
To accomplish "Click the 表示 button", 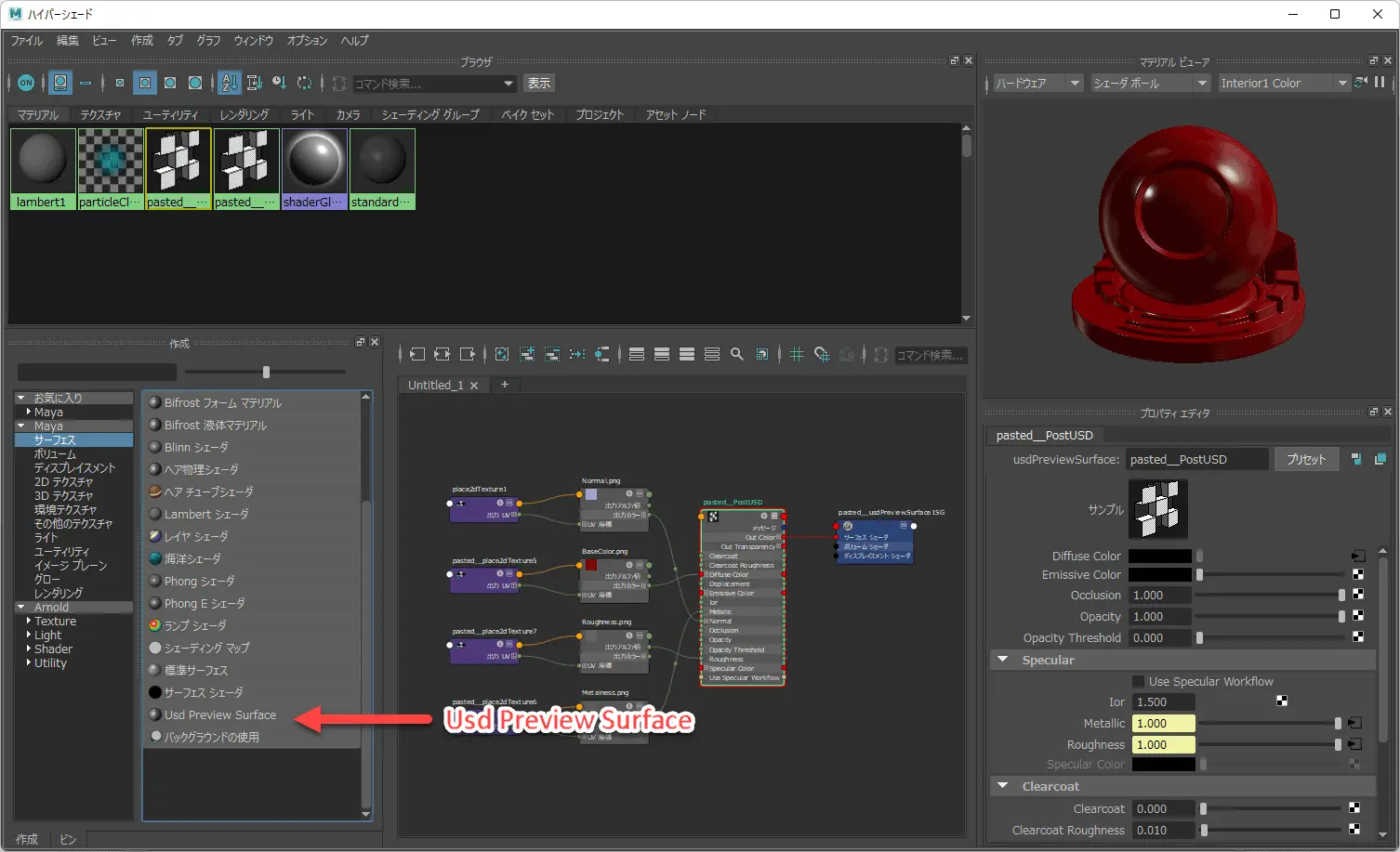I will [539, 83].
